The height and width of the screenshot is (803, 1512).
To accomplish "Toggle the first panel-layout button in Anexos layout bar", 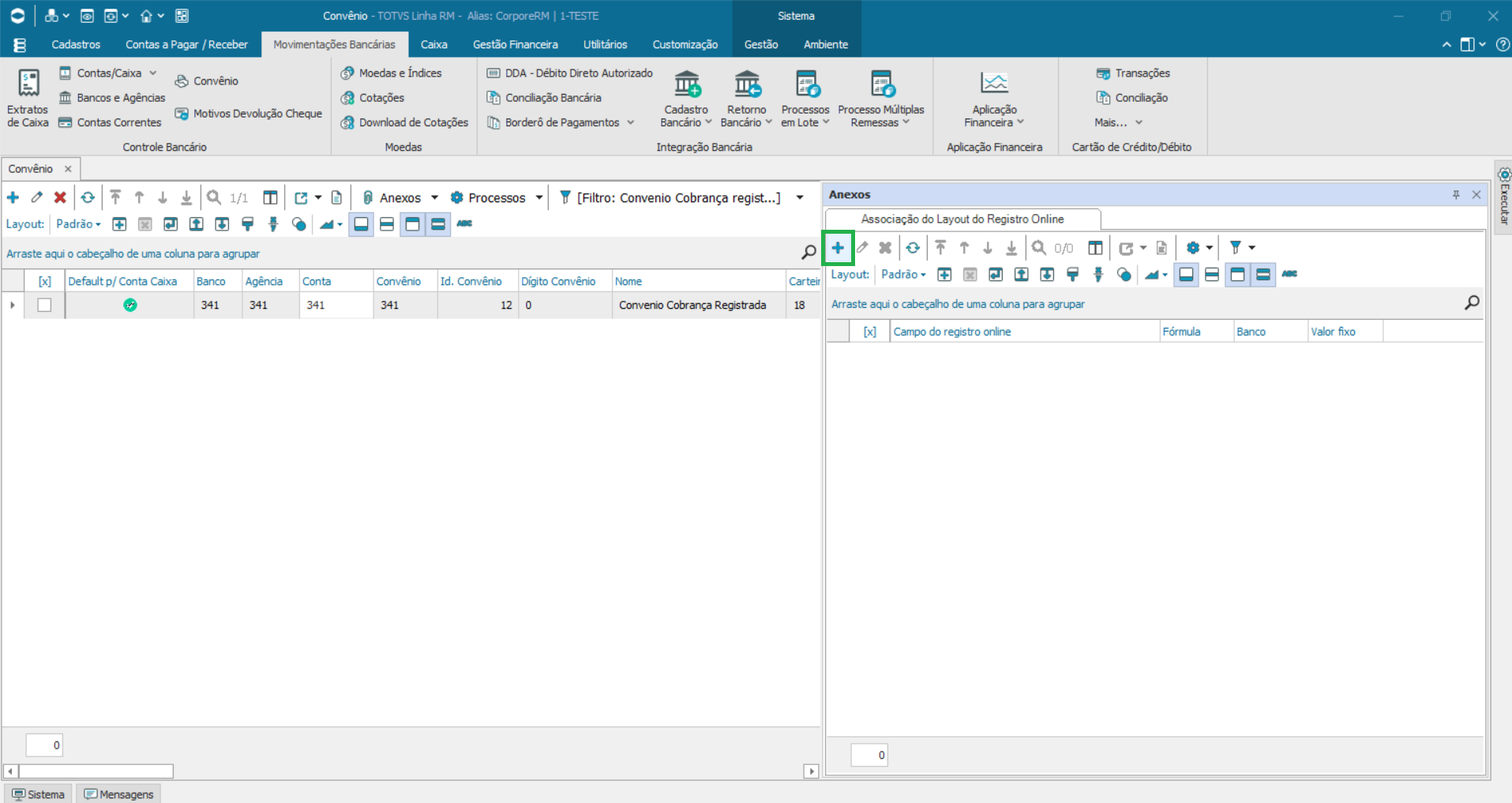I will (1186, 275).
